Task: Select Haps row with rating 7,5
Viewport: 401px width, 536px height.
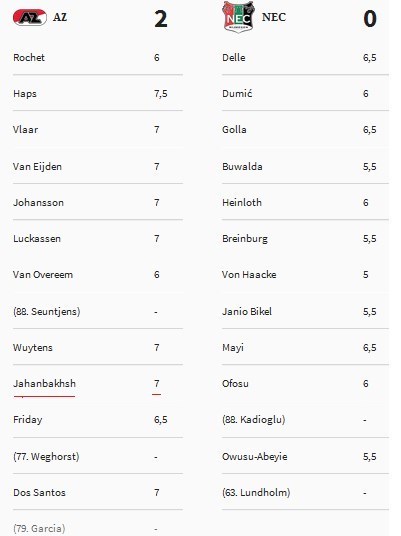Action: click(98, 94)
